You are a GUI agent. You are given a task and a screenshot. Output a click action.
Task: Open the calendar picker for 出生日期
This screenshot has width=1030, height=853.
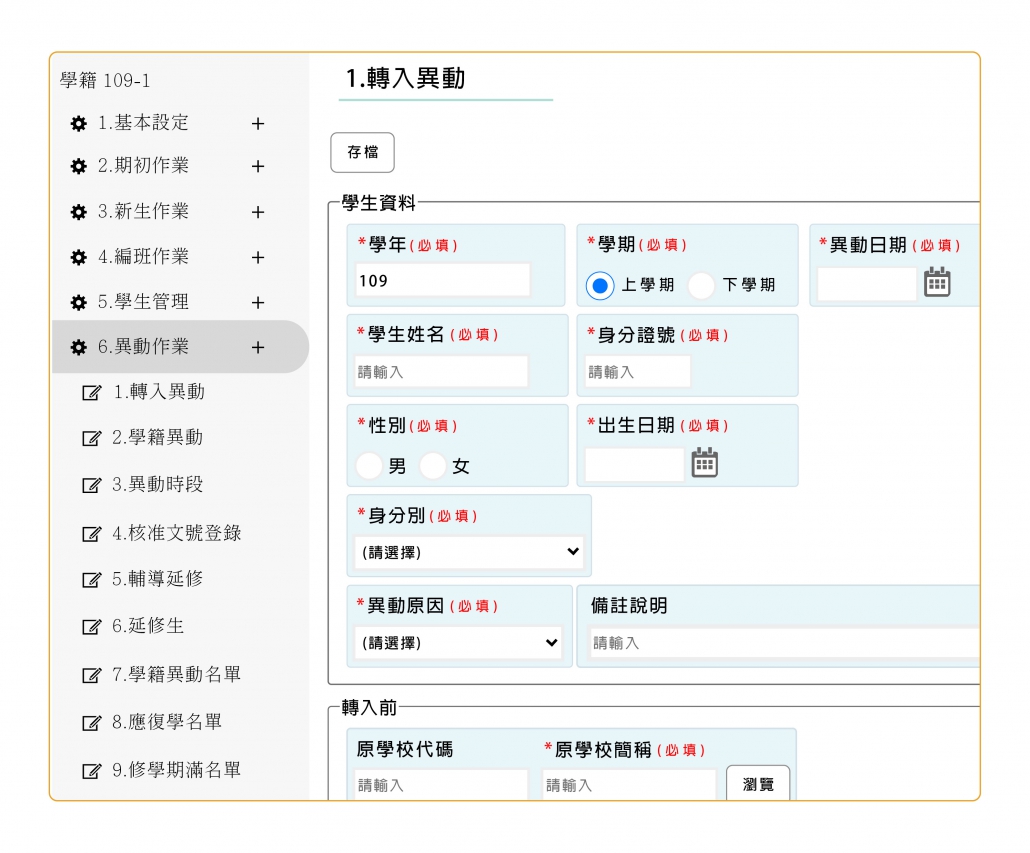click(704, 463)
